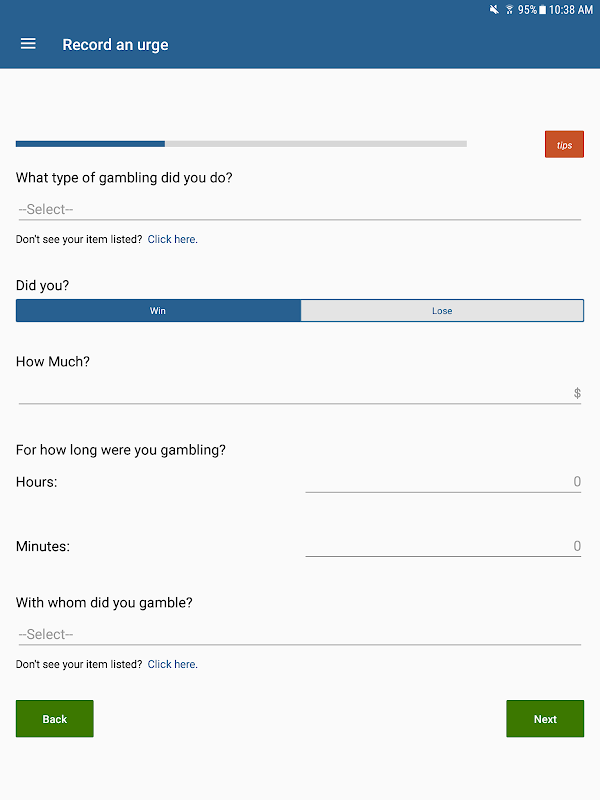600x800 pixels.
Task: Tap the muted sound status icon
Action: (x=494, y=10)
